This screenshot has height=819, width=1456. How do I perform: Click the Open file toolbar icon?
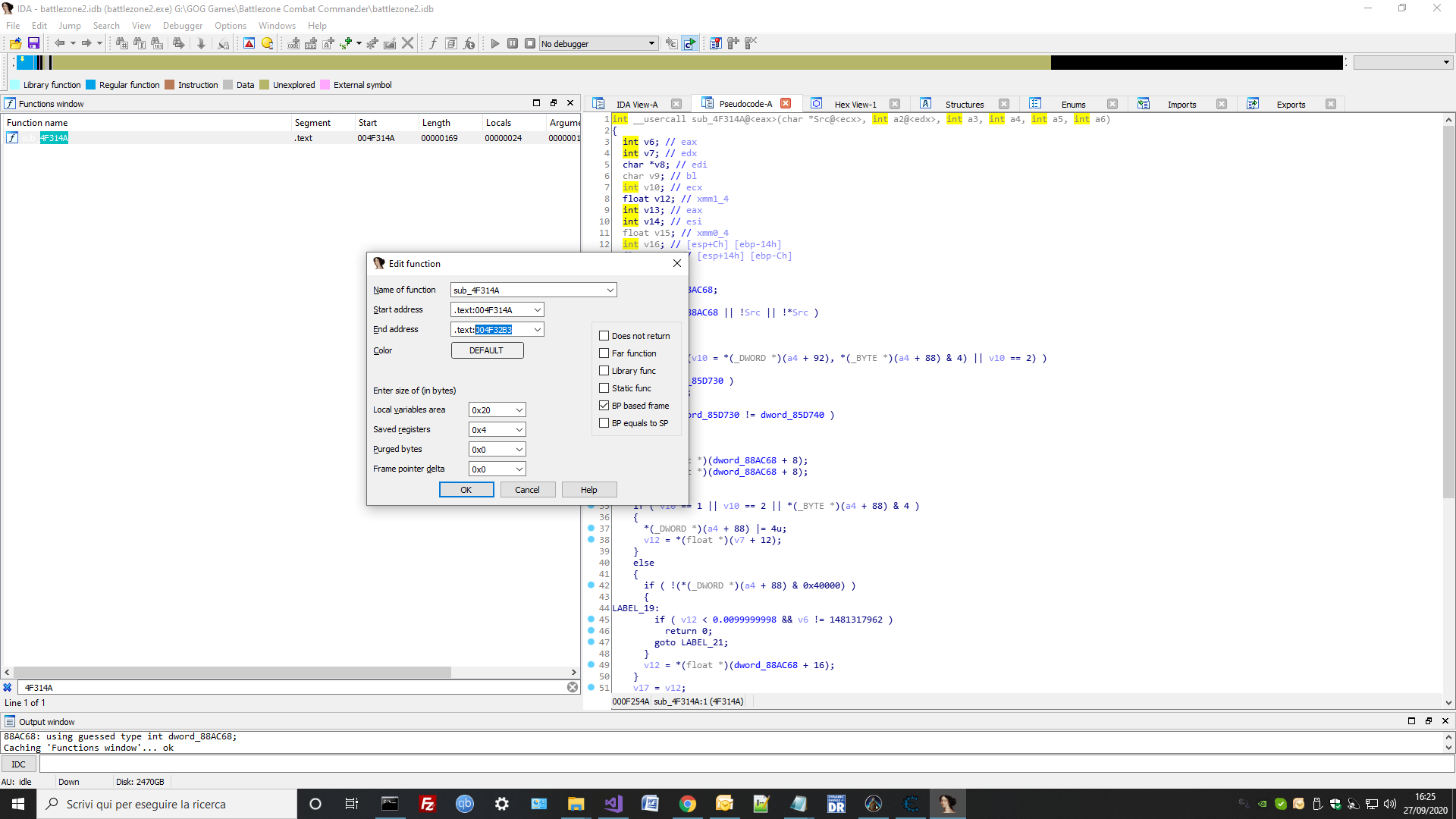(15, 43)
